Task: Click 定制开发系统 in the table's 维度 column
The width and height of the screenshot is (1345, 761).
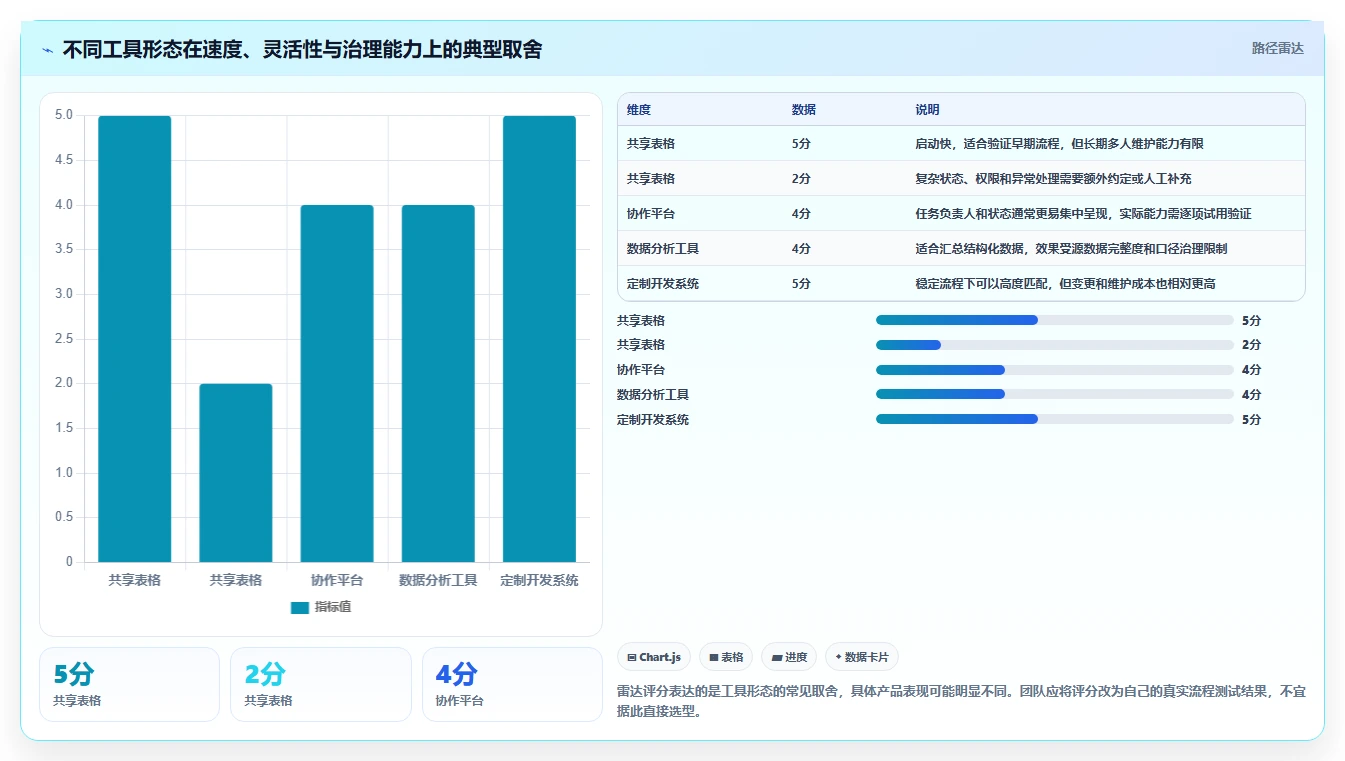Action: pyautogui.click(x=663, y=284)
